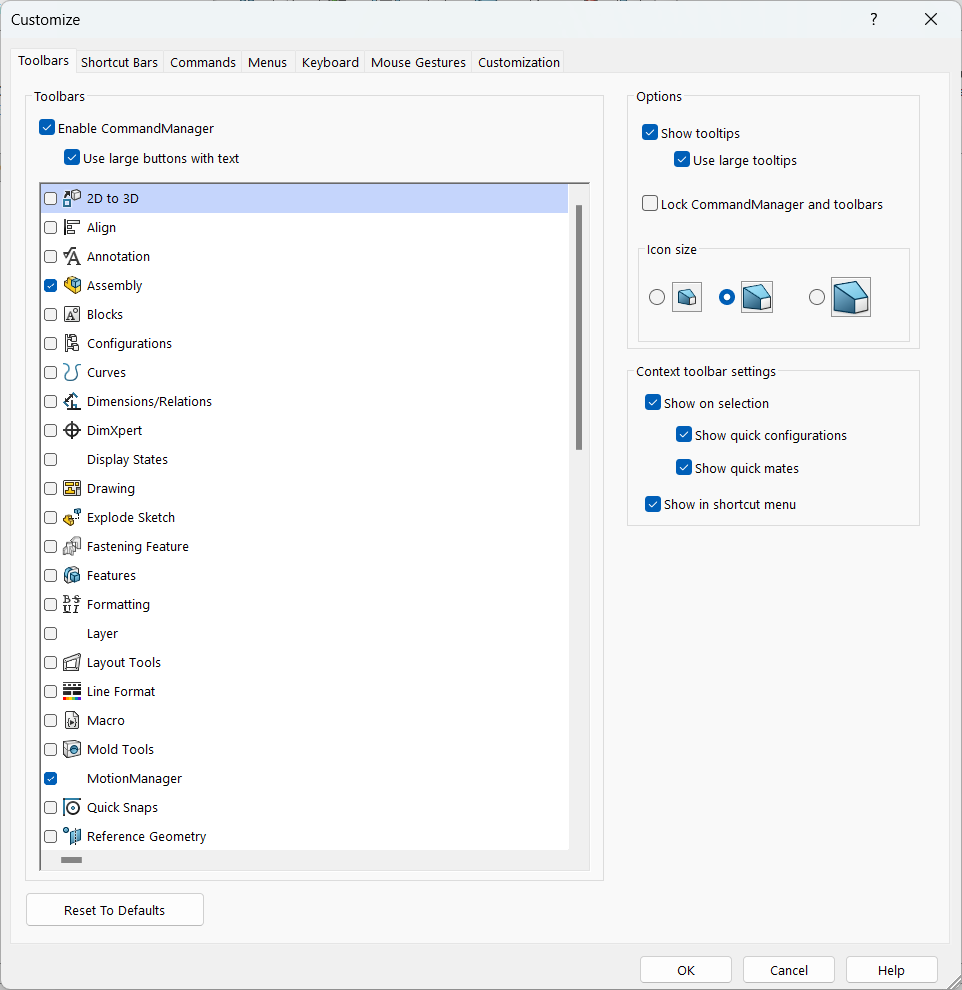
Task: Toggle Show quick configurations checkbox
Action: (684, 435)
